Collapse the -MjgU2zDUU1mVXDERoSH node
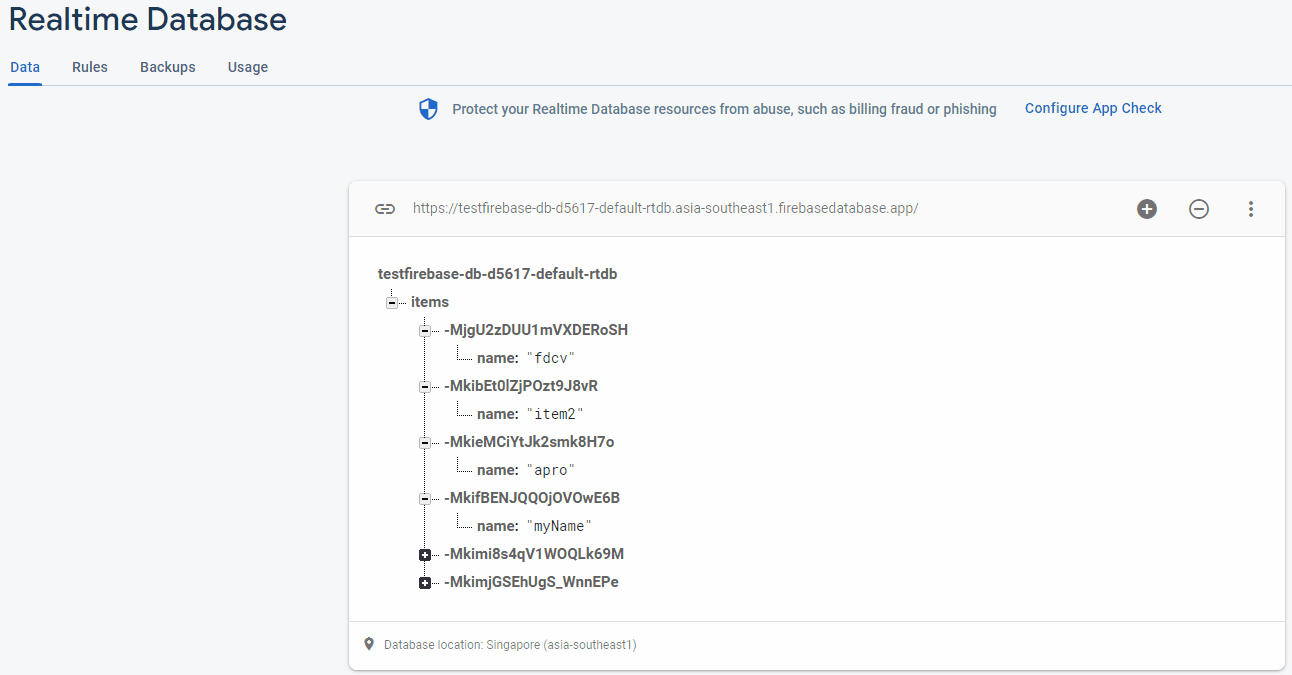1292x675 pixels. (424, 330)
